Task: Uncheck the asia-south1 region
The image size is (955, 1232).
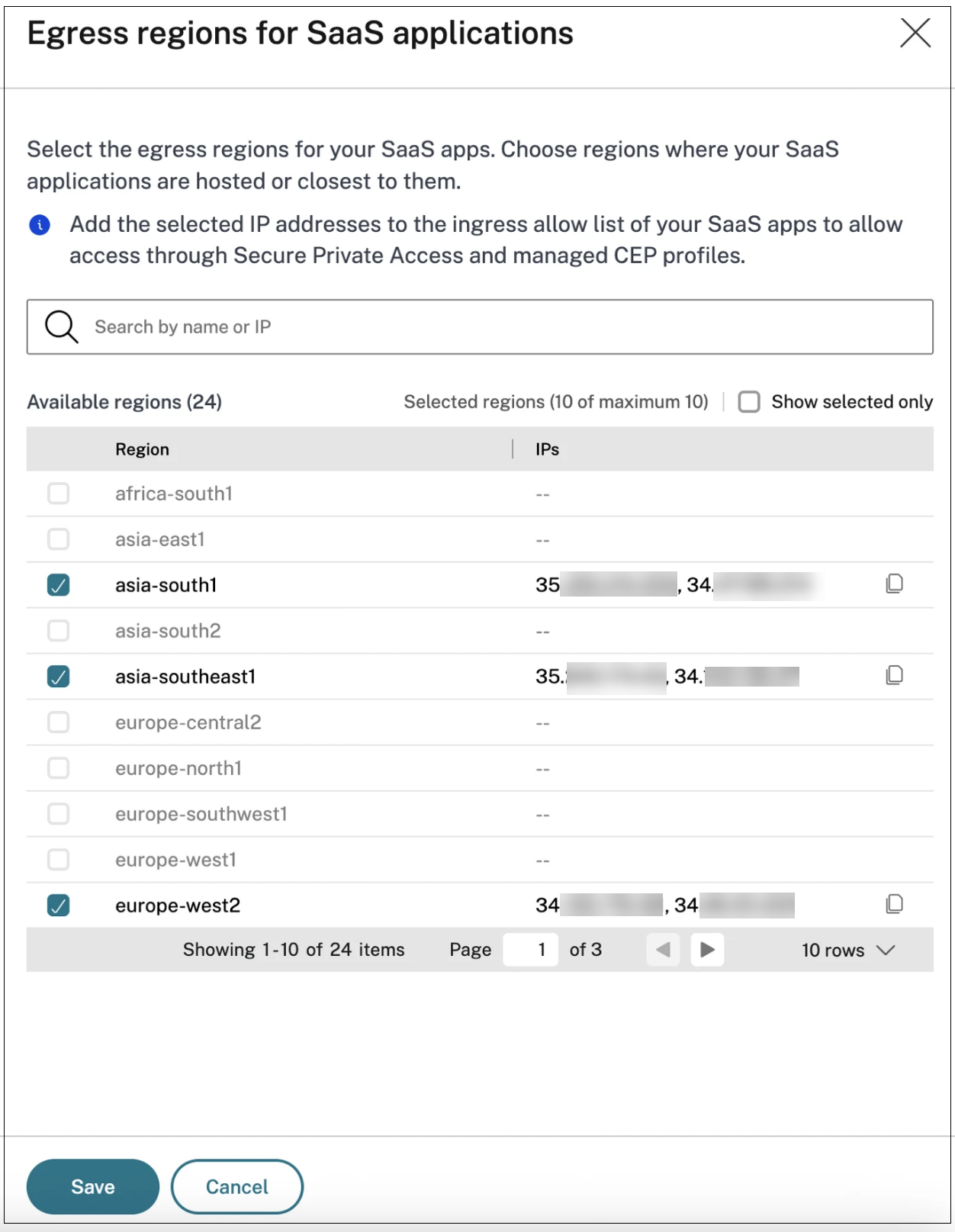Action: [x=58, y=585]
